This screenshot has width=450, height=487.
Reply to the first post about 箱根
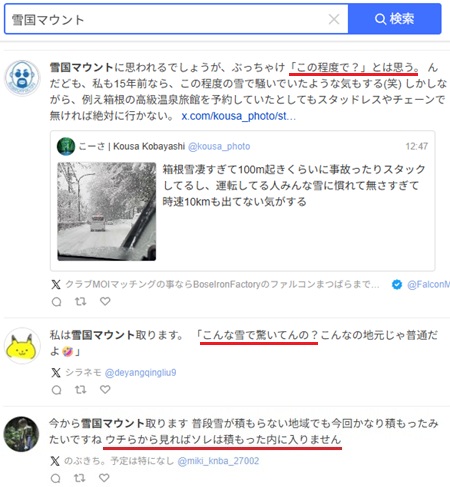click(57, 302)
